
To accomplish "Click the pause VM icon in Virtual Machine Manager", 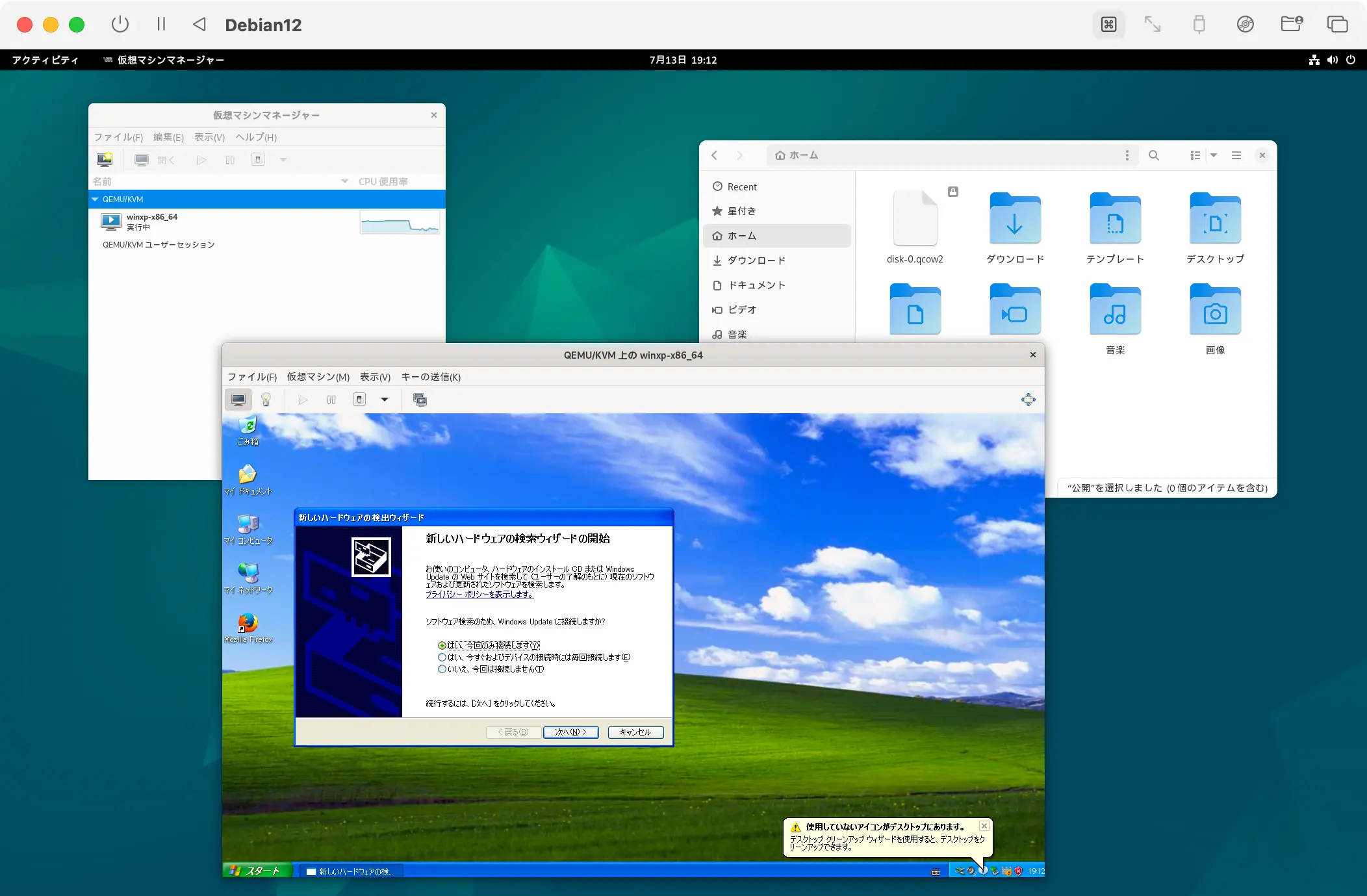I will tap(230, 160).
